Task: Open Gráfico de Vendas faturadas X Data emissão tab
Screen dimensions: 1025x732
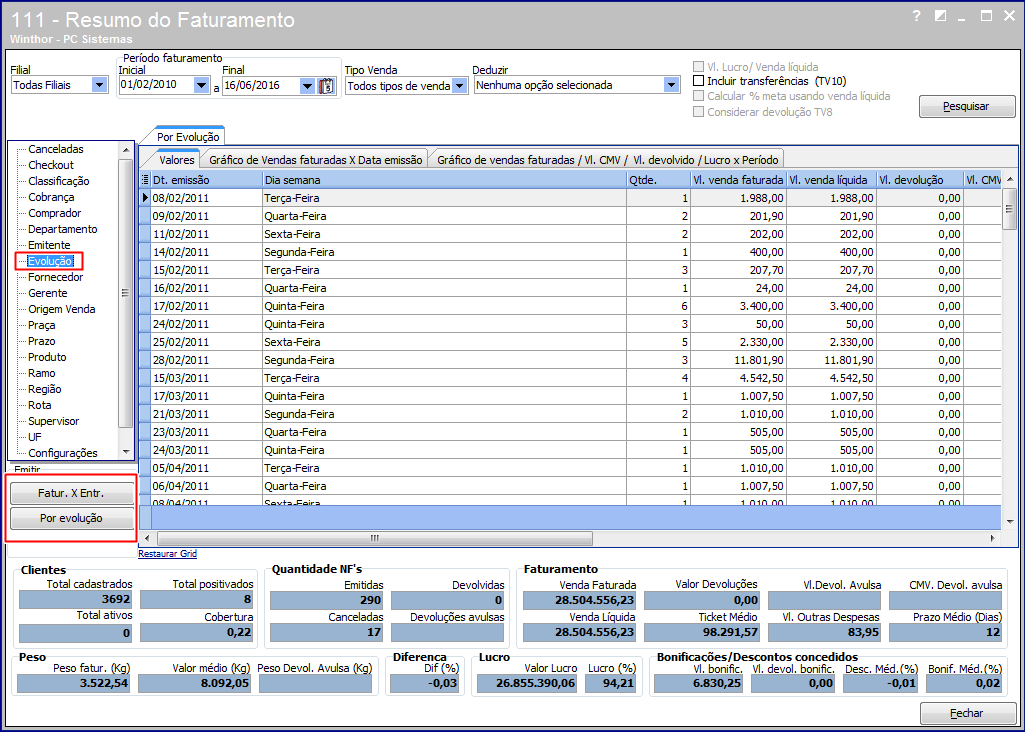Action: (316, 159)
